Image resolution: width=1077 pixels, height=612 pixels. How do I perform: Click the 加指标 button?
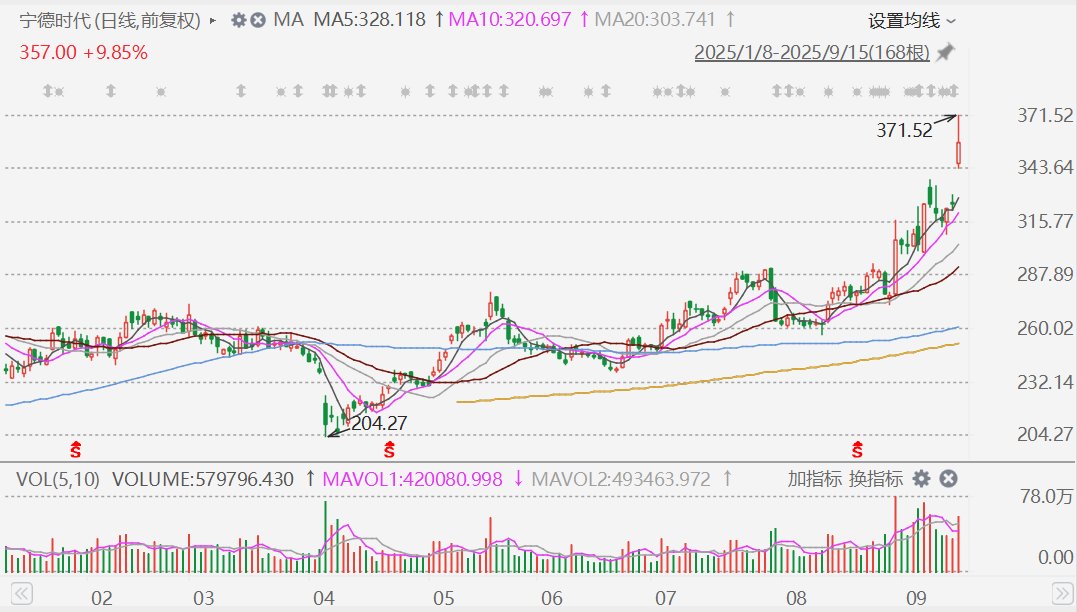coord(813,479)
